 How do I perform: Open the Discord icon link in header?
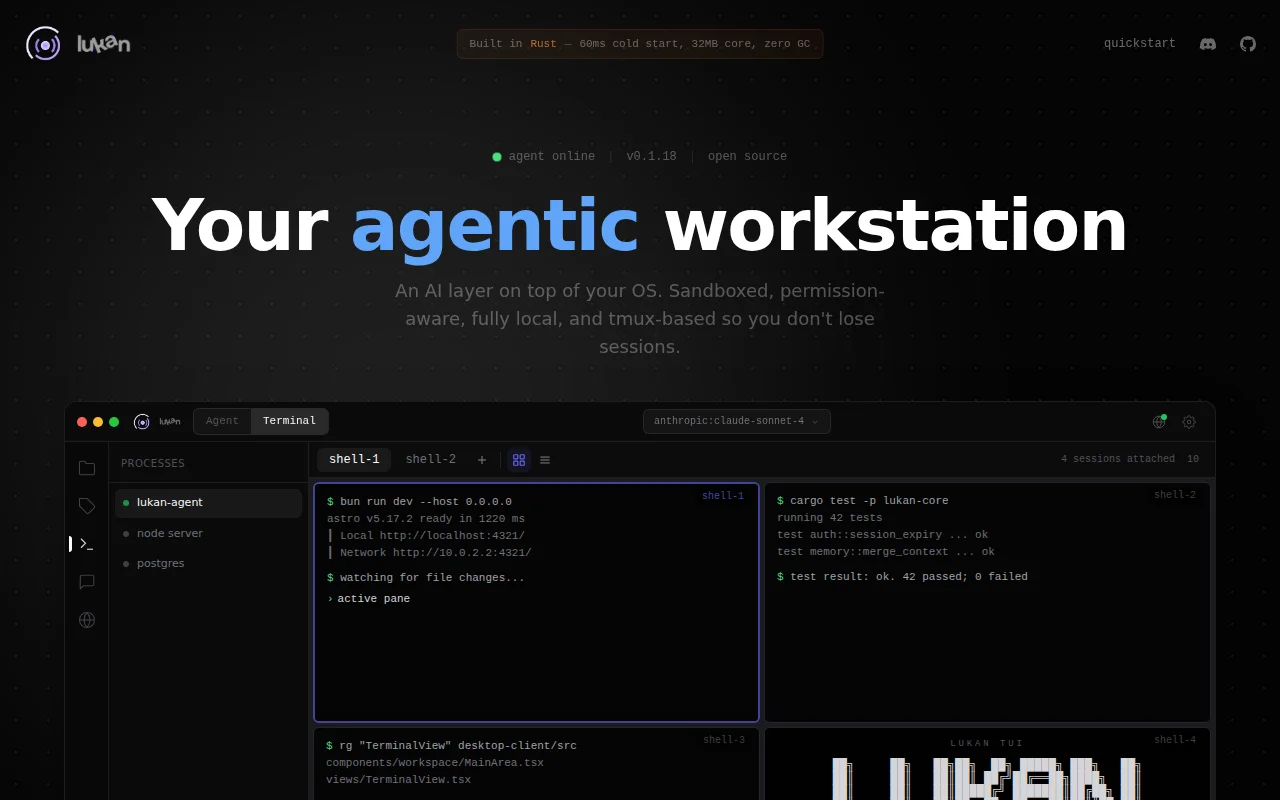click(1208, 44)
